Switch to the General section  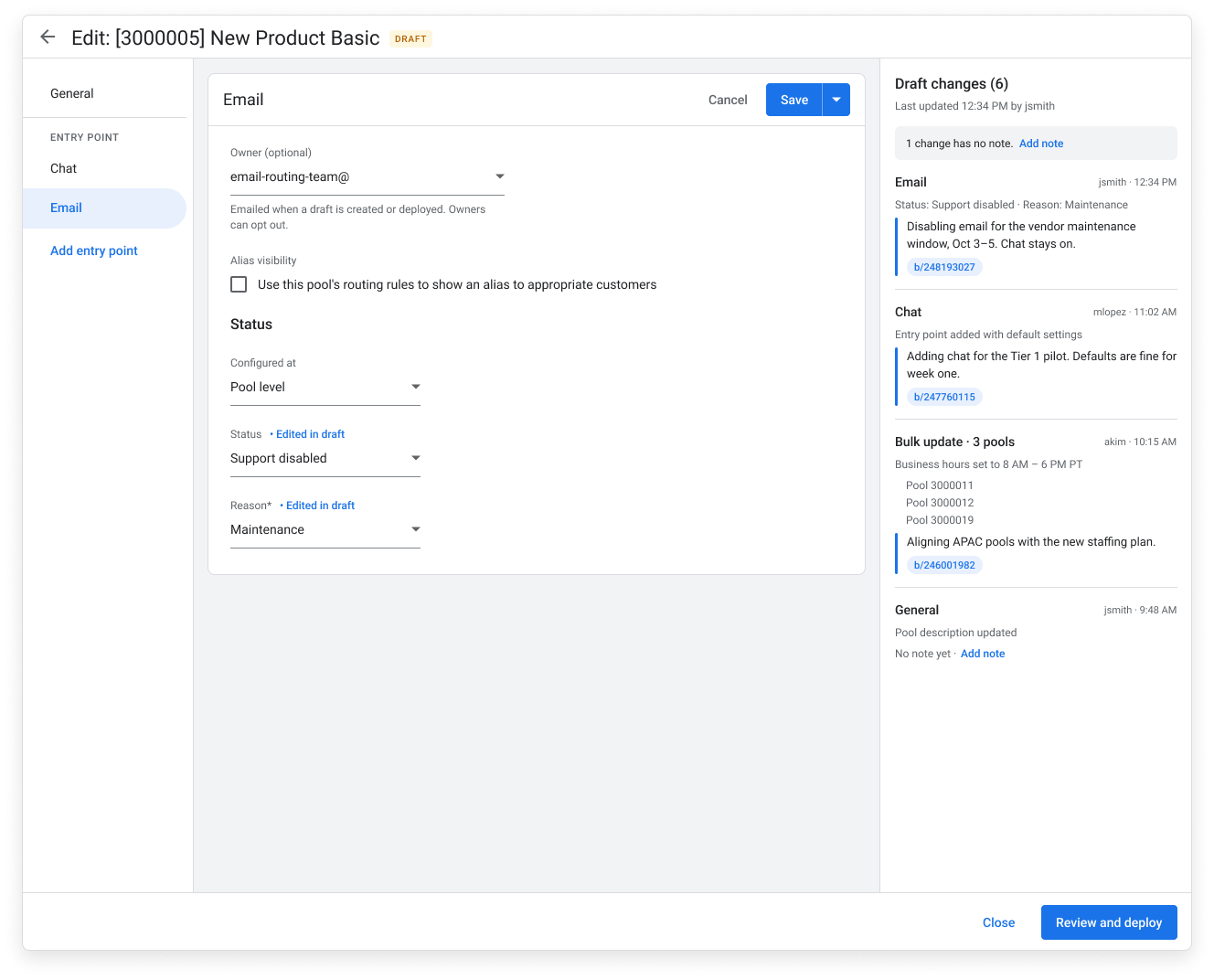click(x=72, y=93)
